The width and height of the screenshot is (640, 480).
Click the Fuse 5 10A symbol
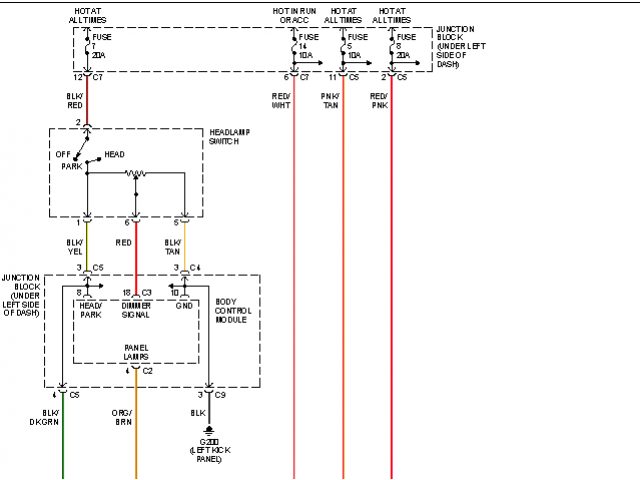(x=343, y=47)
